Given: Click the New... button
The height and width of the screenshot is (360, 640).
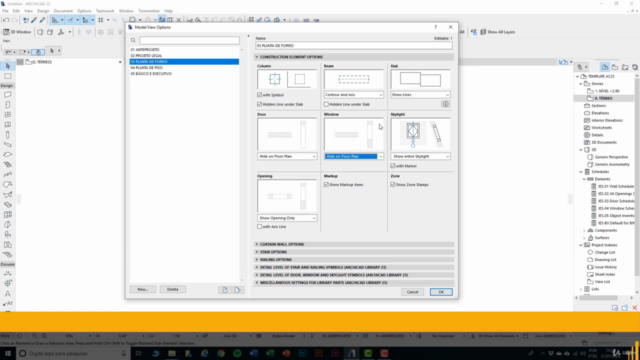Looking at the screenshot, I should tap(143, 289).
